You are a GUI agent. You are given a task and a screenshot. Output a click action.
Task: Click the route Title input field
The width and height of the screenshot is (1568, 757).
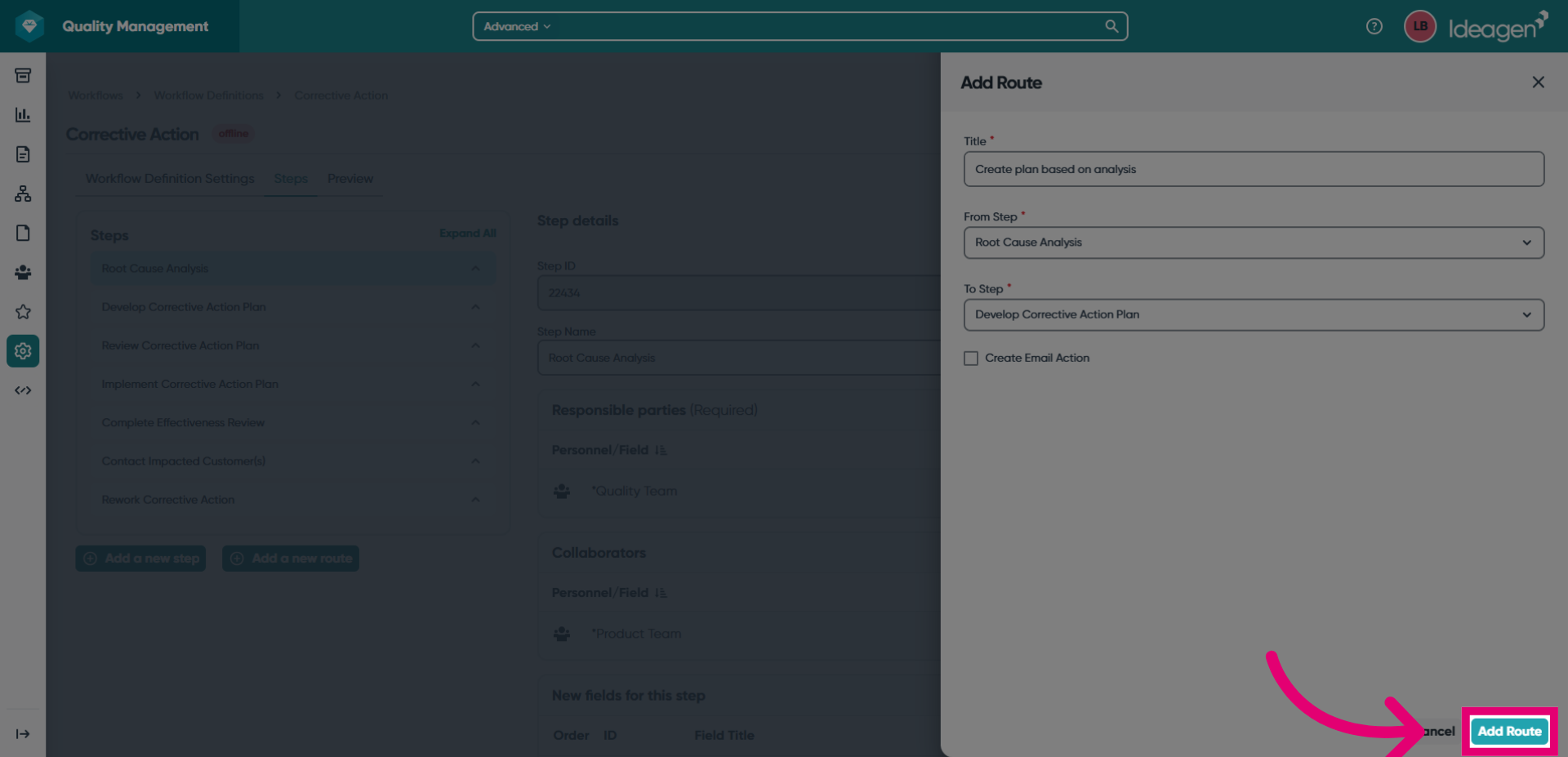(x=1254, y=169)
